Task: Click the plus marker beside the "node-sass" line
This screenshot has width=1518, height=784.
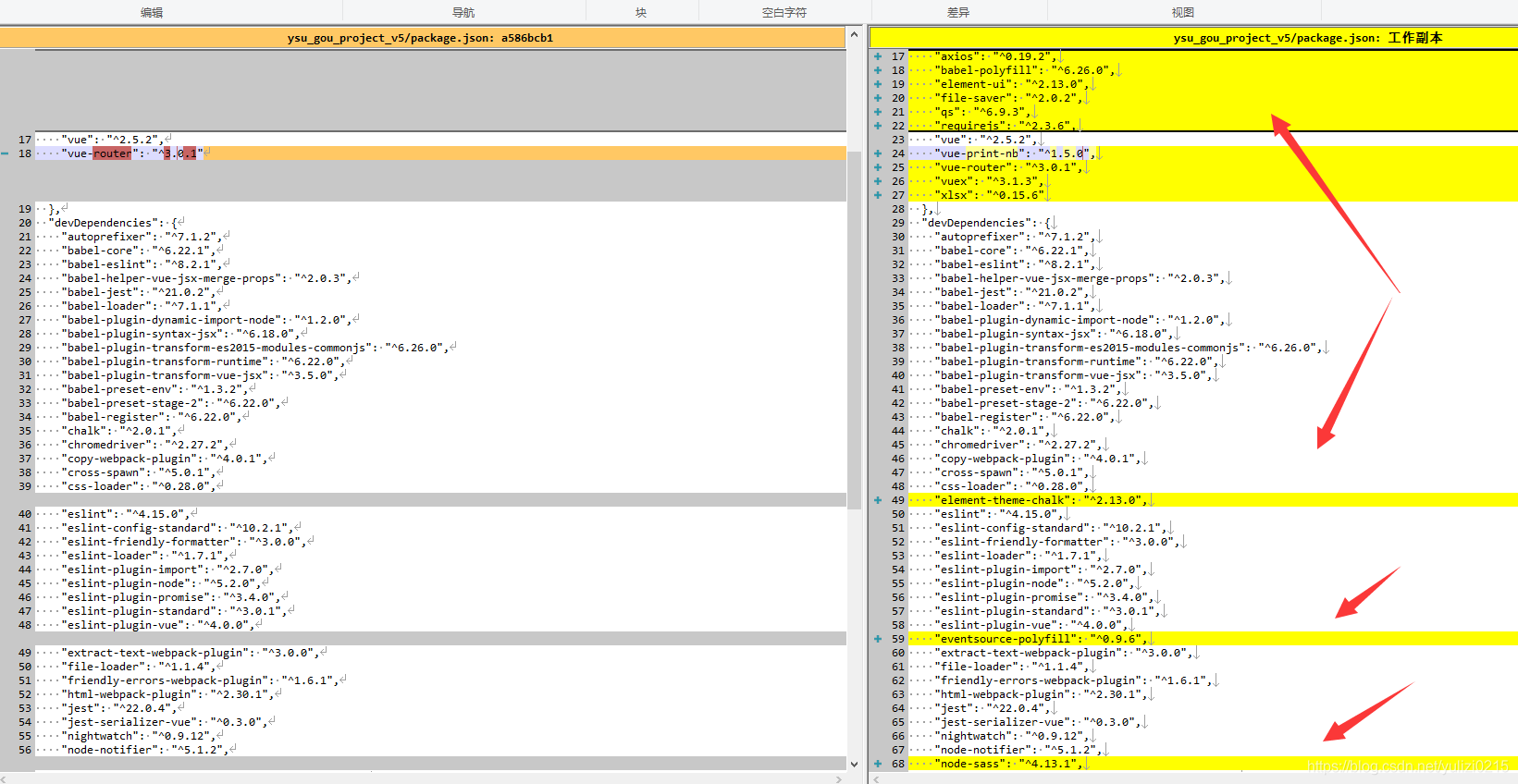Action: [x=878, y=764]
